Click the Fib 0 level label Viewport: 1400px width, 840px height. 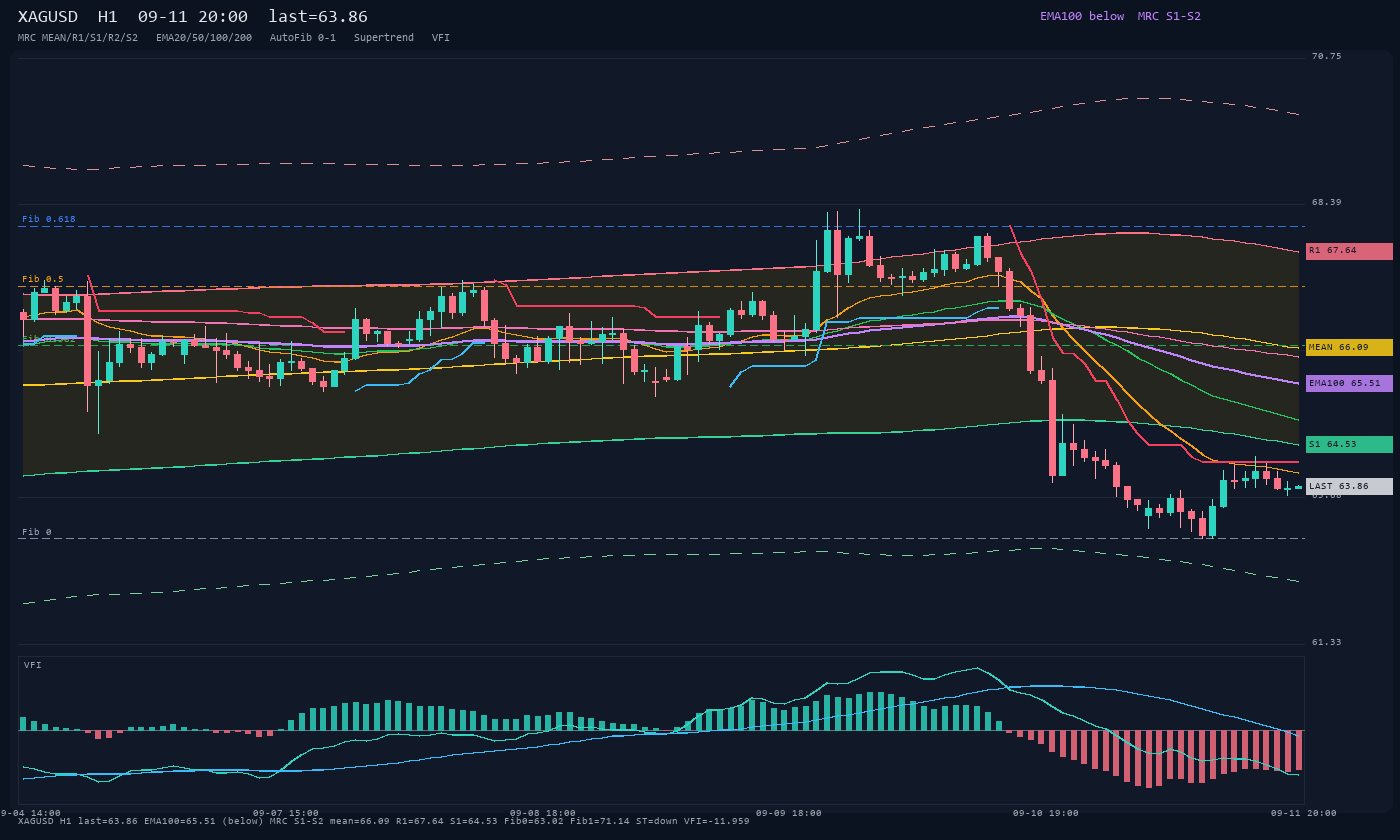point(37,532)
